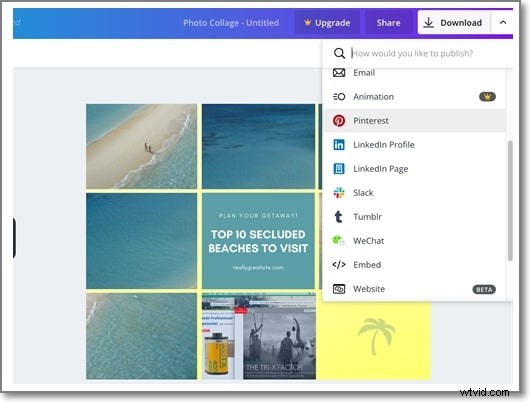Image resolution: width=530 pixels, height=402 pixels.
Task: Select the Tri-X Factor film photo
Action: [259, 337]
